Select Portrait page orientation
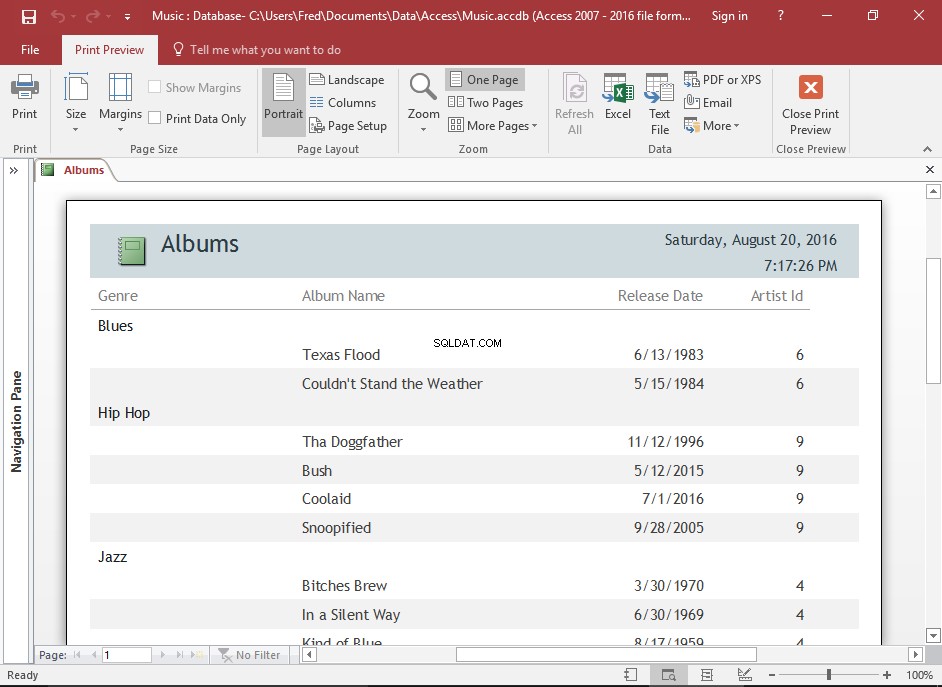Viewport: 942px width, 687px height. pyautogui.click(x=283, y=103)
